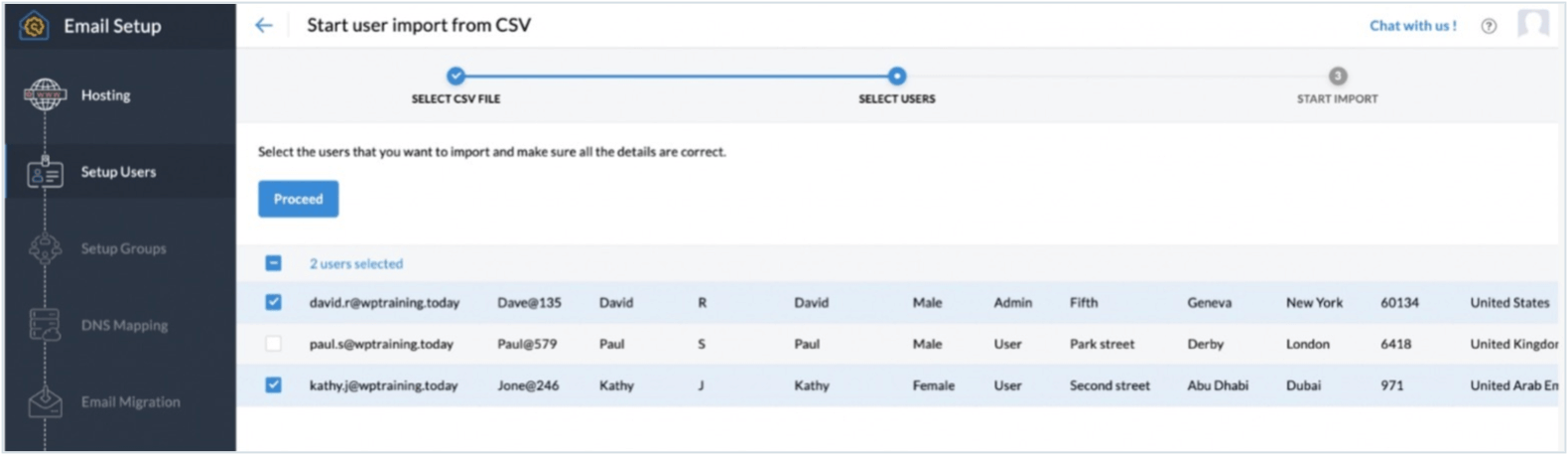Viewport: 1568px width, 455px height.
Task: Open the Chat with us link
Action: (1412, 26)
